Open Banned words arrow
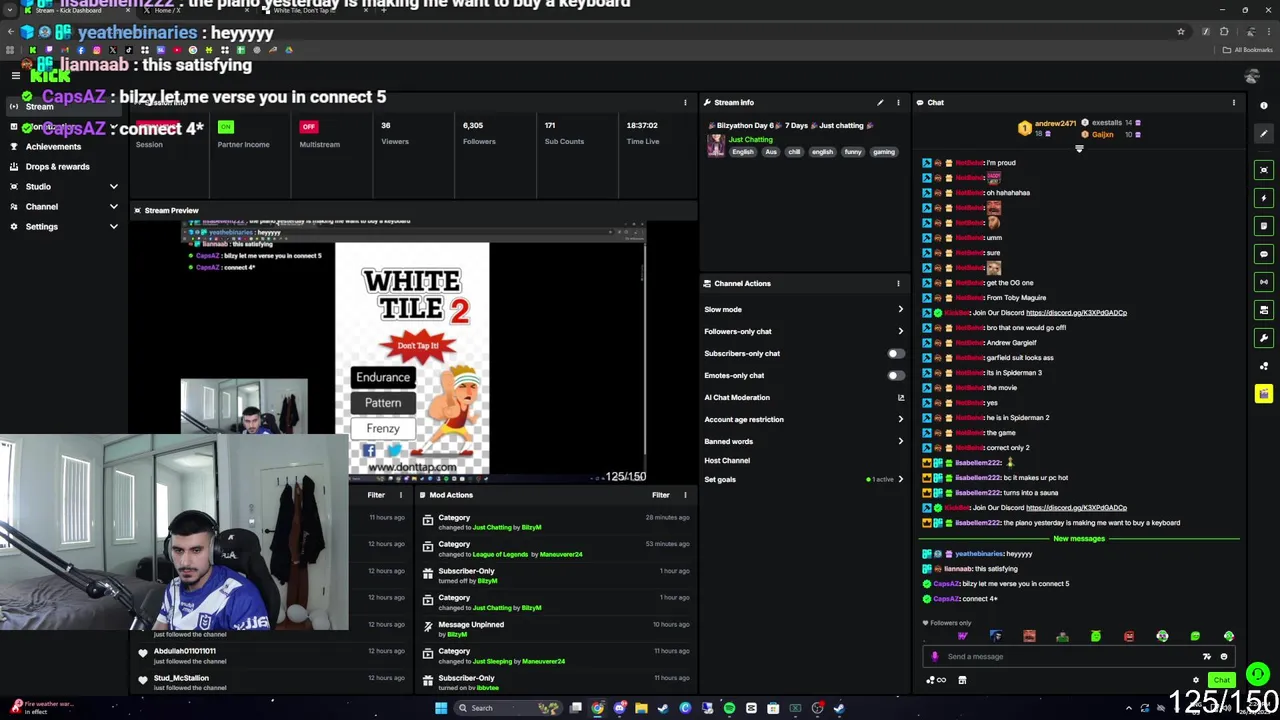Viewport: 1280px width, 720px height. (900, 441)
